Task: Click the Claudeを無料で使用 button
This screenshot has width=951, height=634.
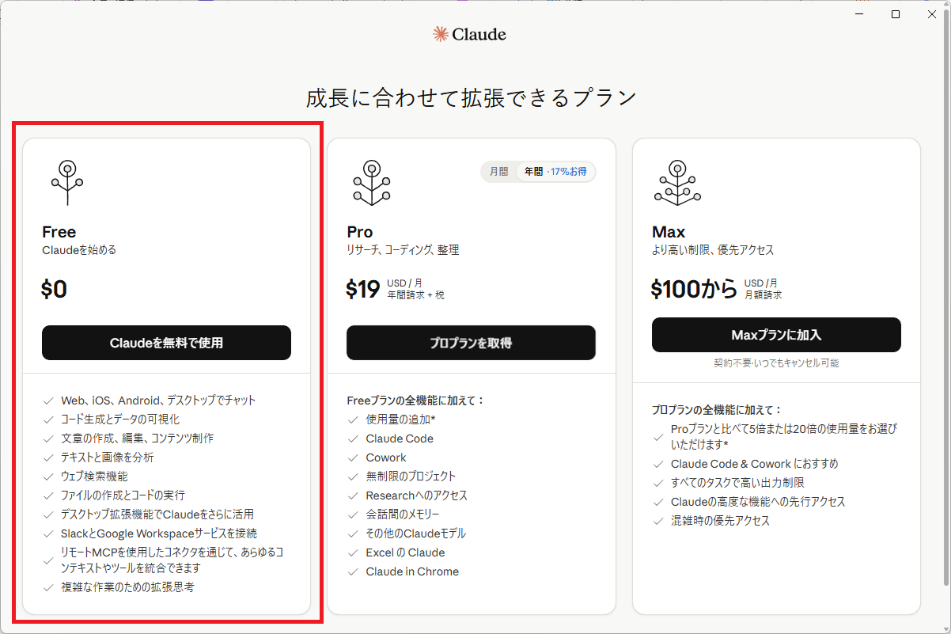Action: (166, 343)
